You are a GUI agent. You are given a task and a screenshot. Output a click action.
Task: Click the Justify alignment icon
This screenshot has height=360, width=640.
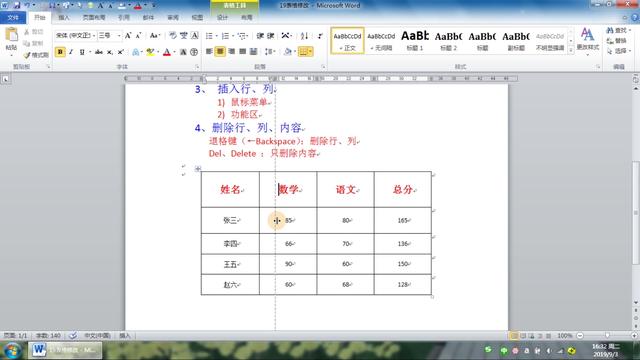tap(242, 51)
